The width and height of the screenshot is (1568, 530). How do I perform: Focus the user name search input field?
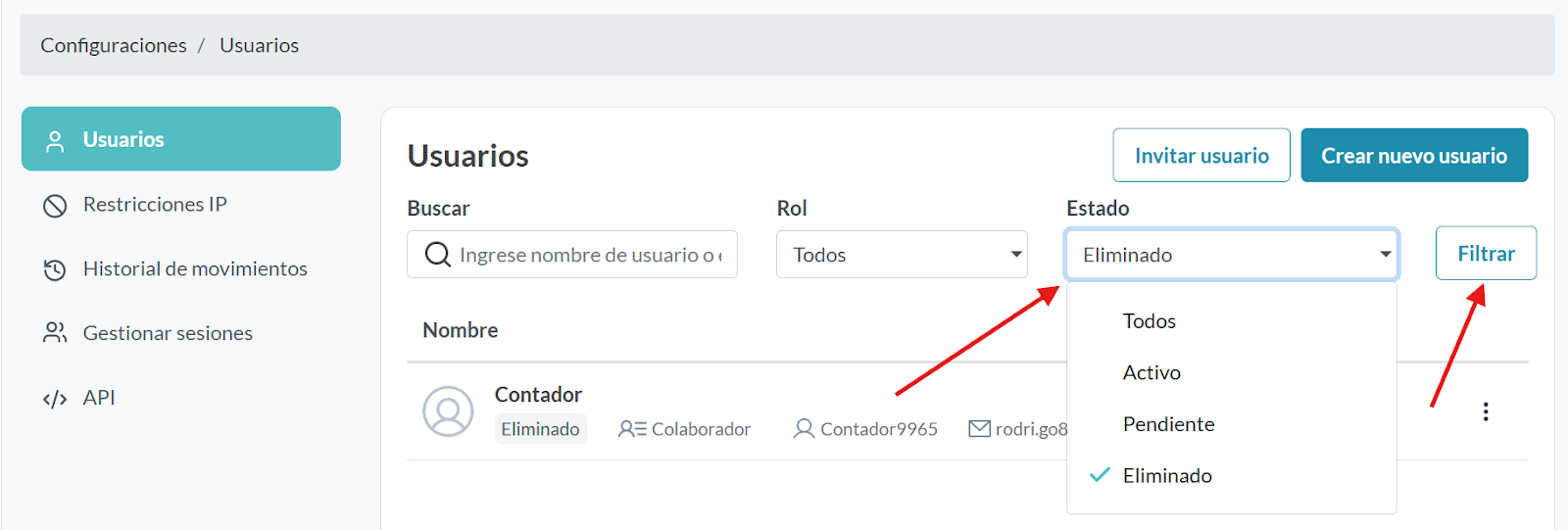tap(590, 255)
